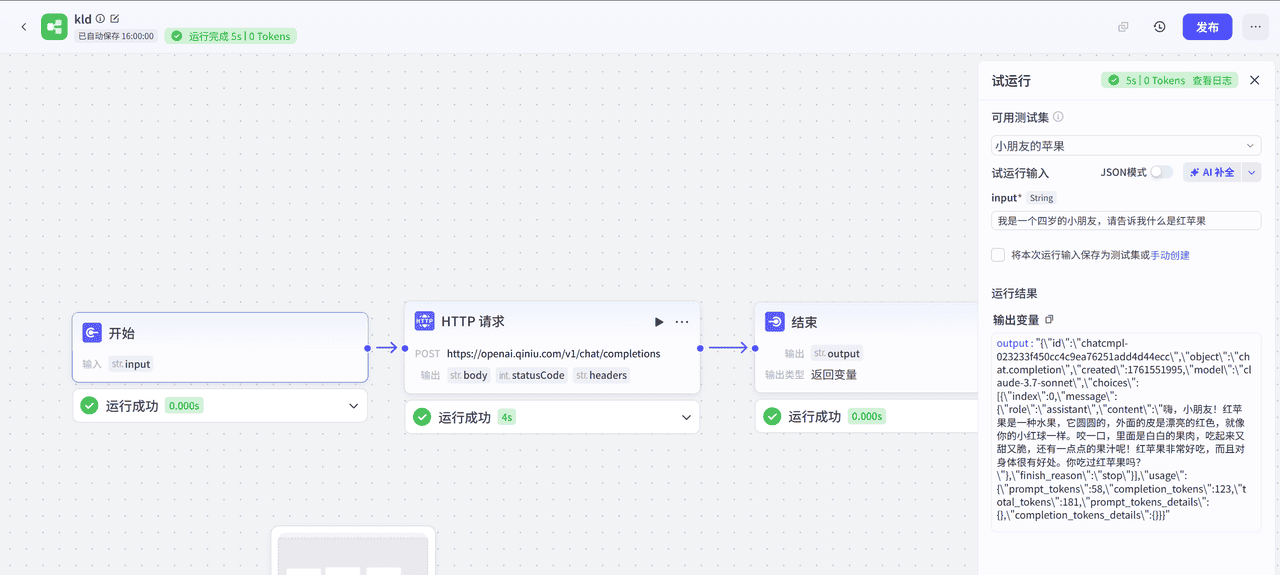Click the input text field
Viewport: 1280px width, 575px height.
(x=1112, y=220)
